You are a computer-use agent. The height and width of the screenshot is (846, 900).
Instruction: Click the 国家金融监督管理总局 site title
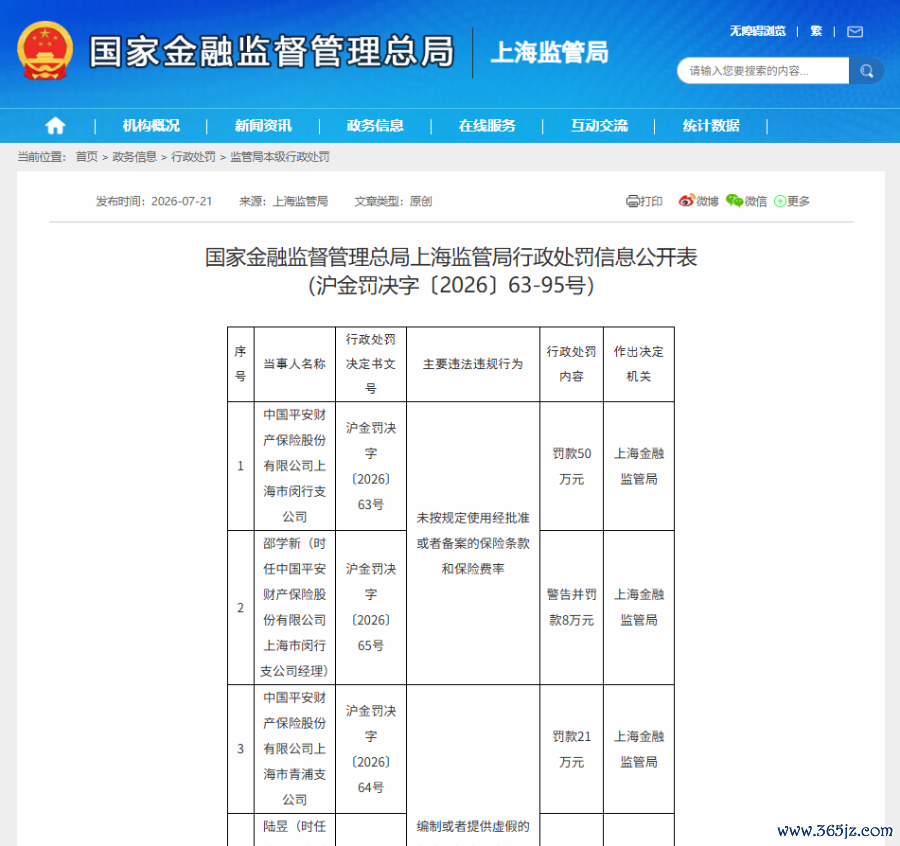point(272,52)
